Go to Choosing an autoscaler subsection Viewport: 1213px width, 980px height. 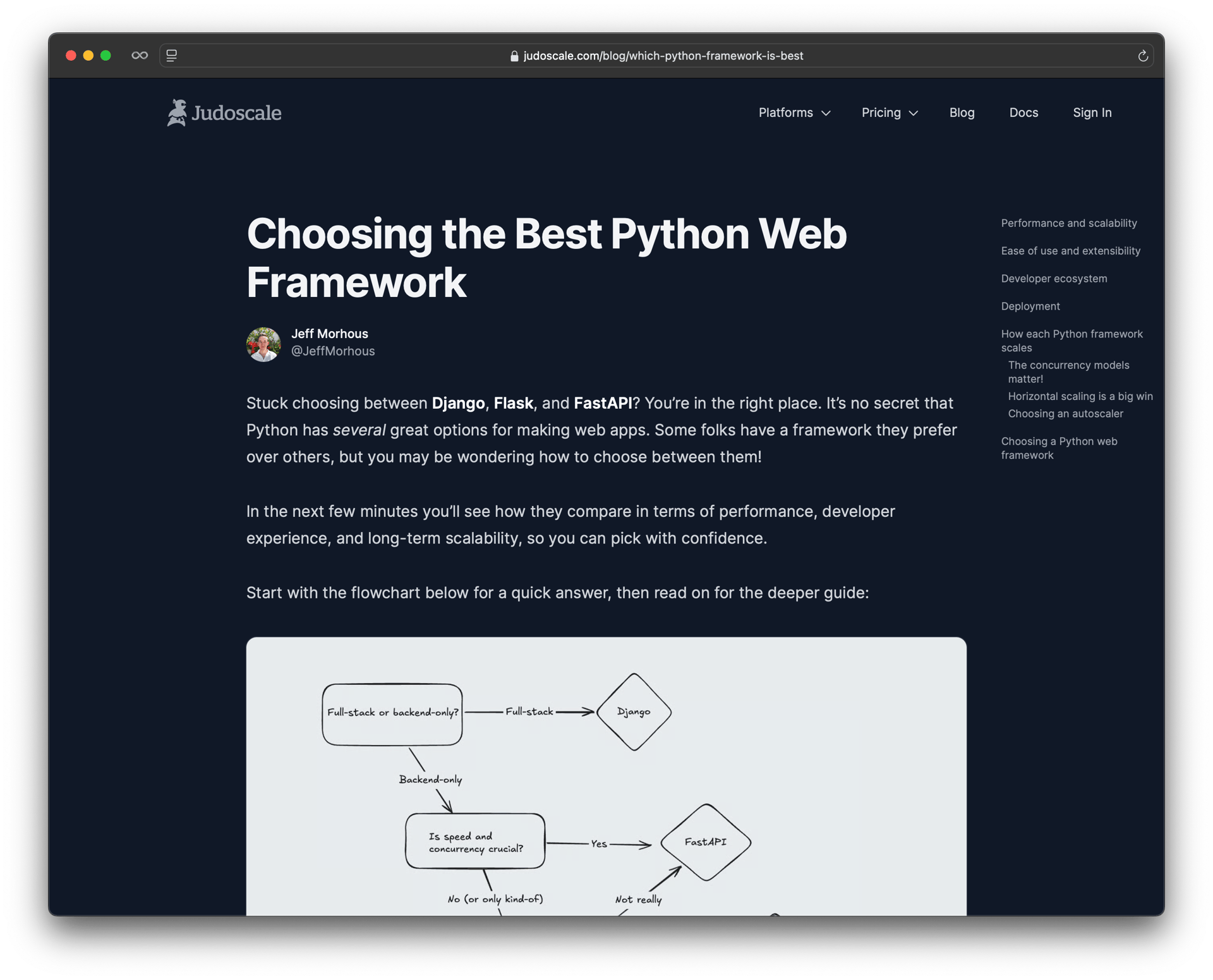click(1065, 413)
